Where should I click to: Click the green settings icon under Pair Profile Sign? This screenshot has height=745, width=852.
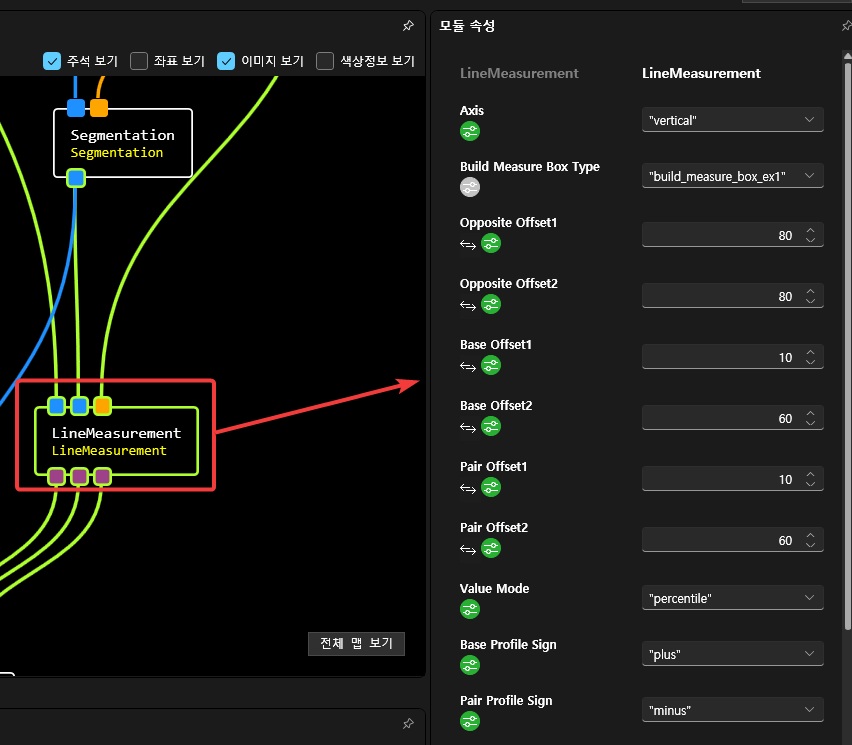click(x=470, y=720)
